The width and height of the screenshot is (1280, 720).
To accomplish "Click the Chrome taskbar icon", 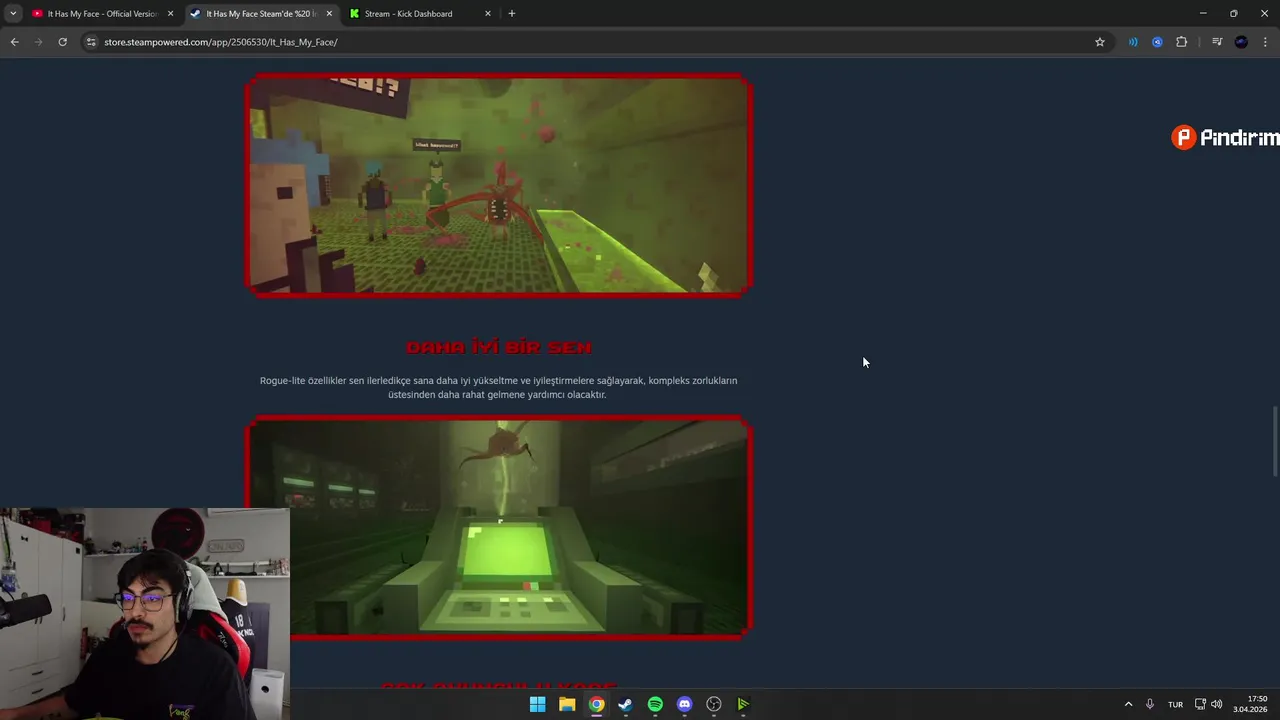I will click(596, 704).
